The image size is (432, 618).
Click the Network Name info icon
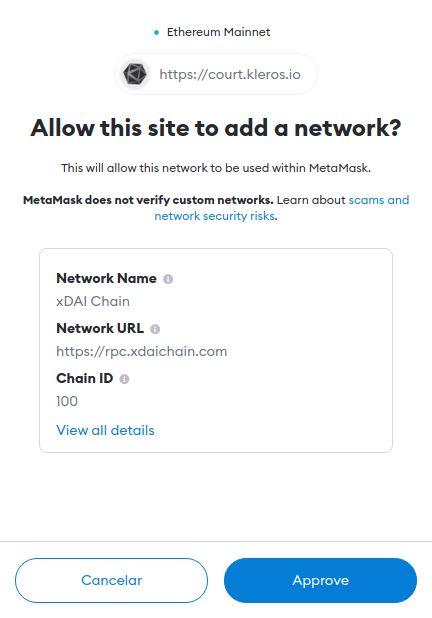tap(168, 279)
